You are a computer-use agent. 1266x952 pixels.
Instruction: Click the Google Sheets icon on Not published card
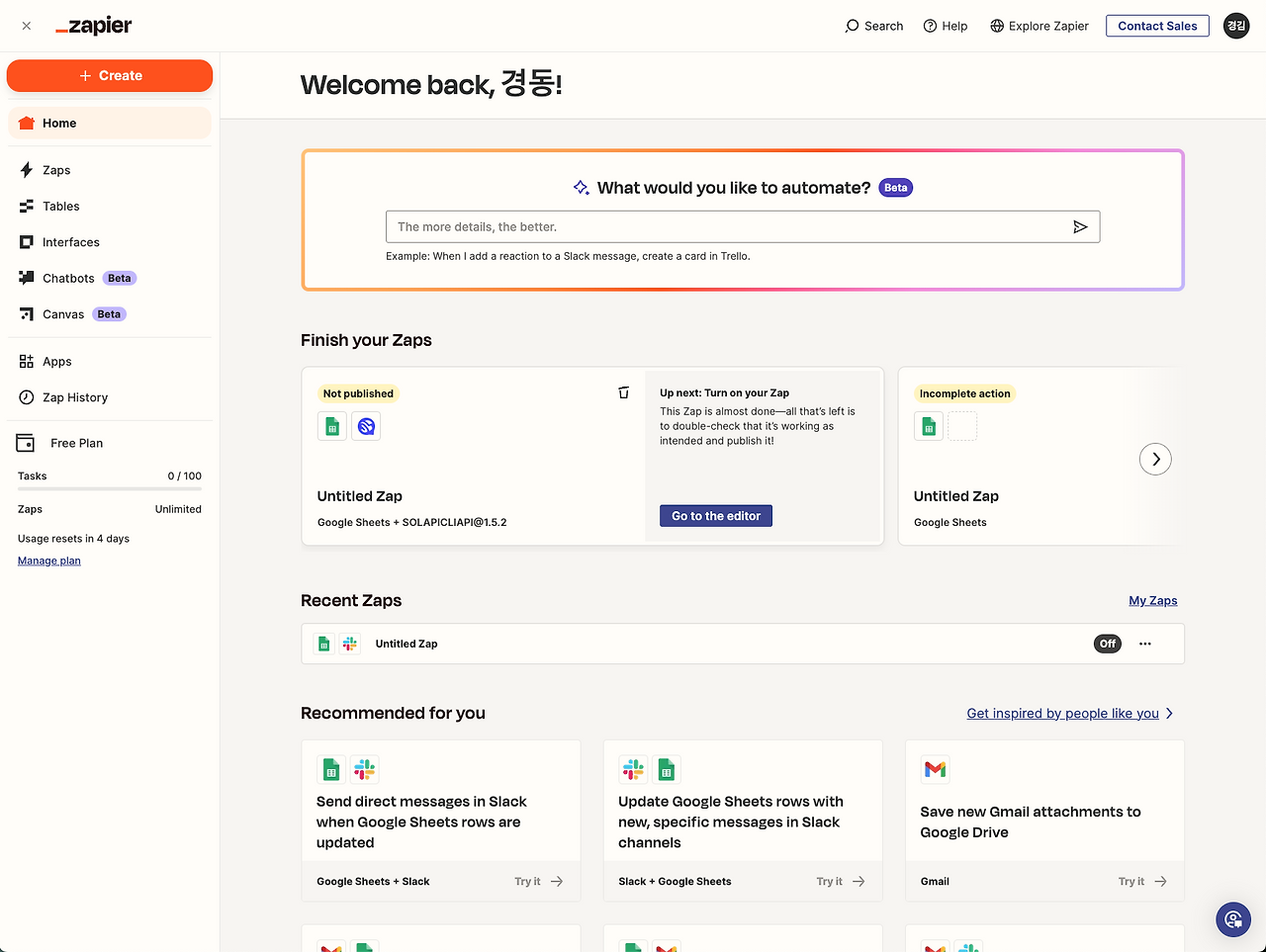[x=332, y=426]
